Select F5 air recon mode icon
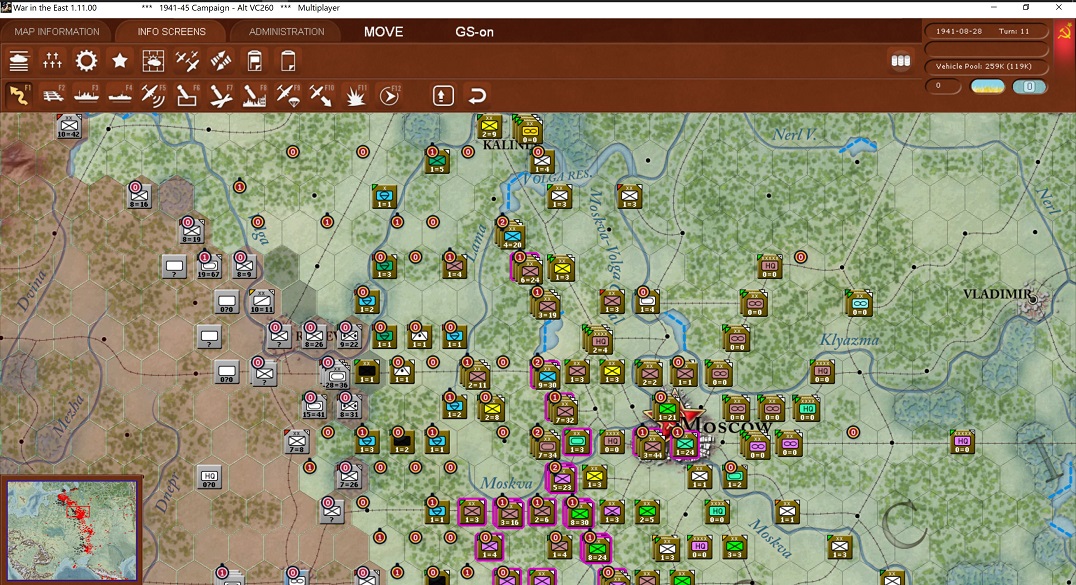The width and height of the screenshot is (1076, 585). pos(153,95)
